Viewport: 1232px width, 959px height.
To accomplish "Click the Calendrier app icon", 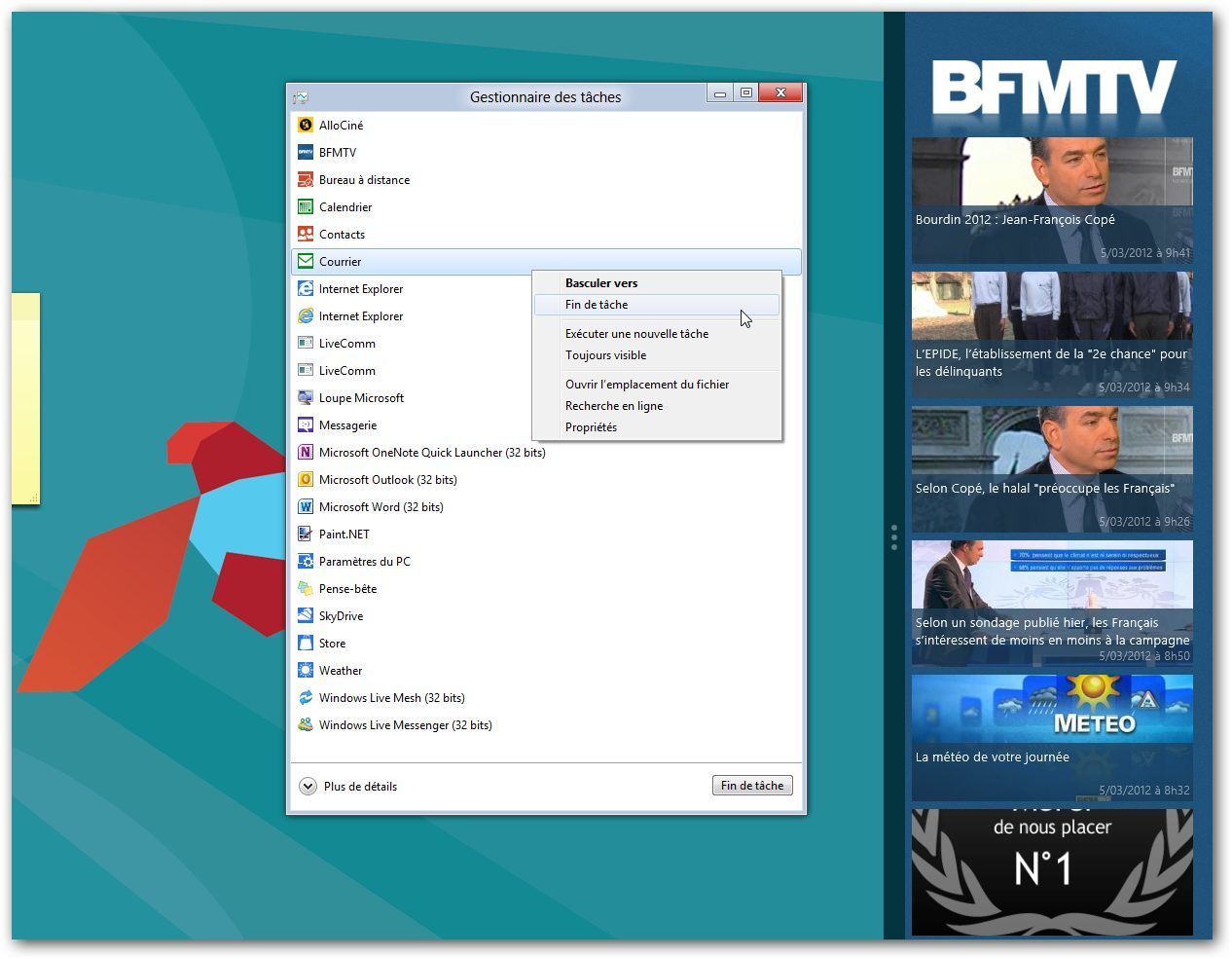I will [306, 206].
